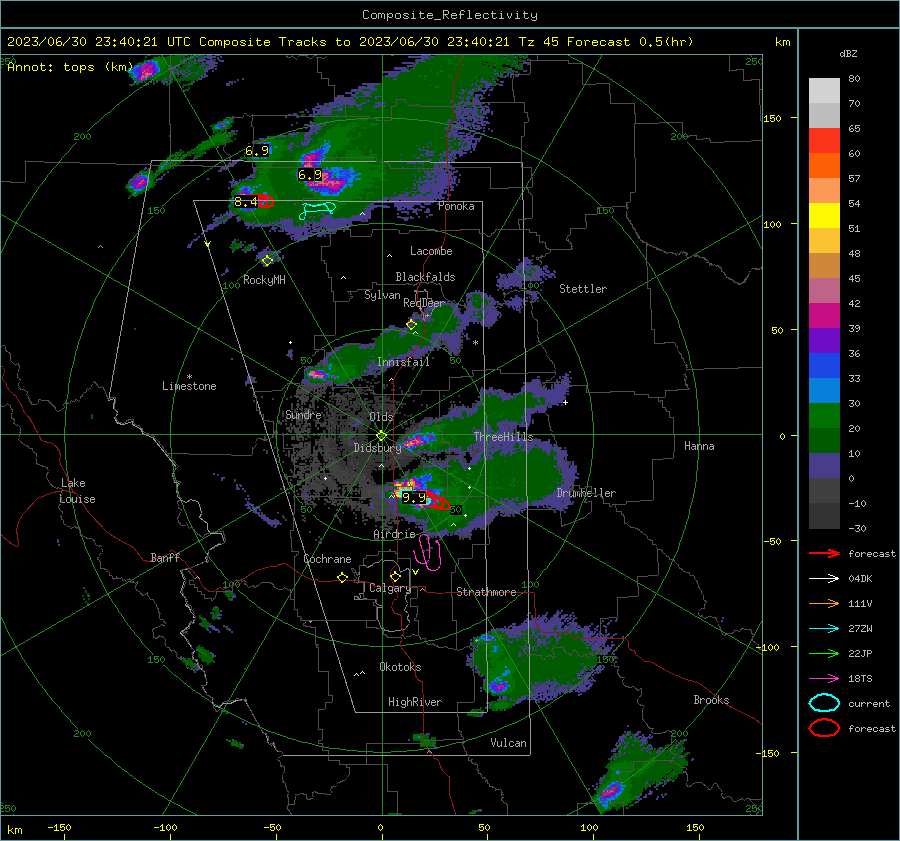Click the cyan 27ZW arrow in legend
The width and height of the screenshot is (900, 841).
824,629
